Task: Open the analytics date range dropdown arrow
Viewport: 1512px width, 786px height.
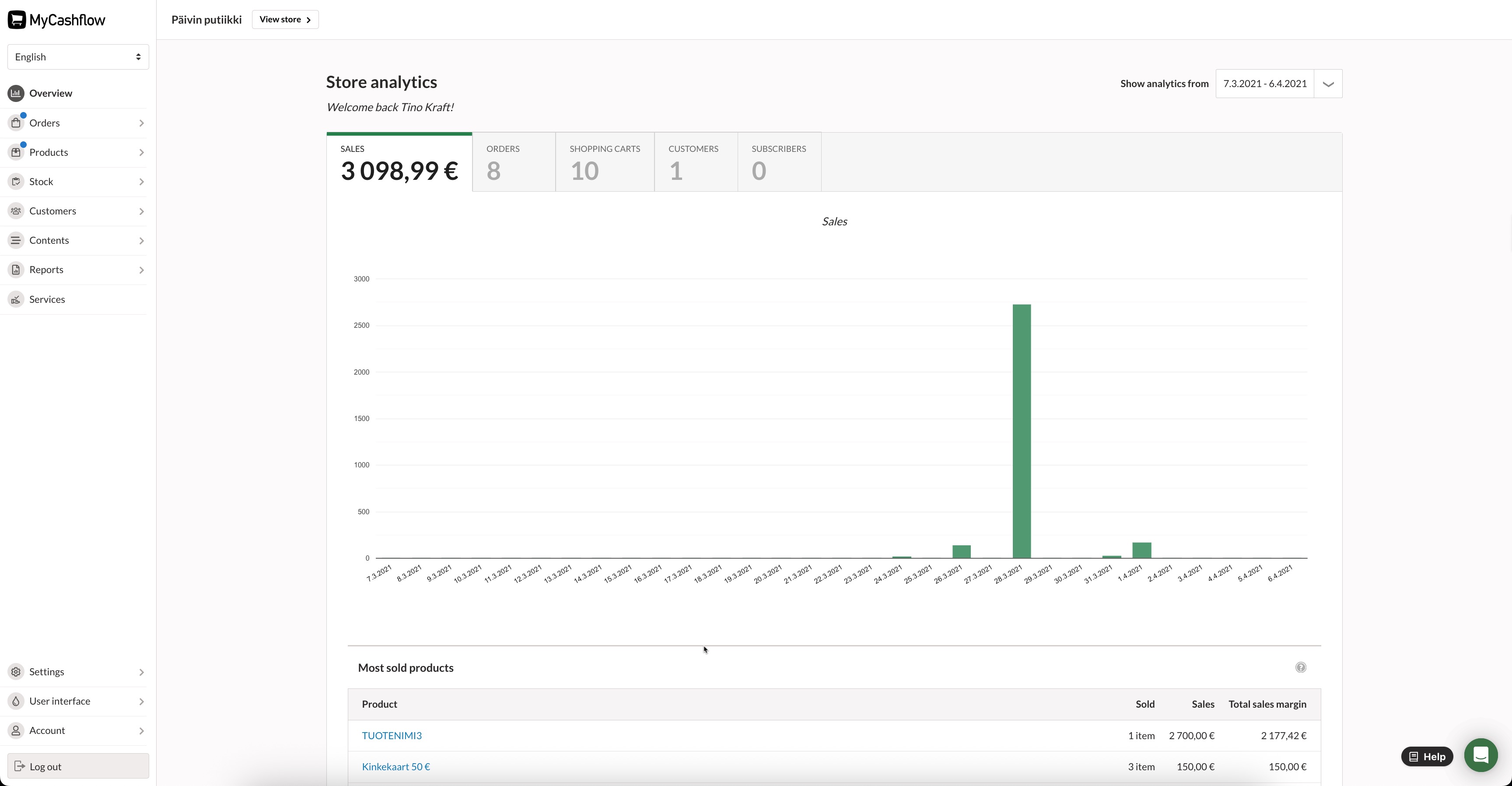Action: pyautogui.click(x=1328, y=84)
